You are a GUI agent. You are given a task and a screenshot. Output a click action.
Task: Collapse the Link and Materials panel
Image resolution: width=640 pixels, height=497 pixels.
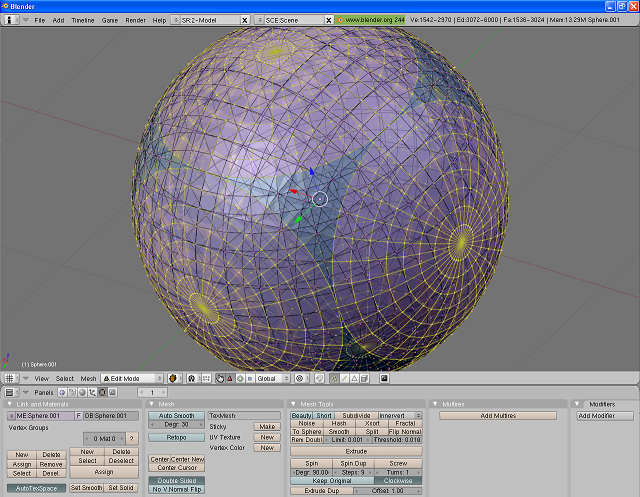(10, 404)
